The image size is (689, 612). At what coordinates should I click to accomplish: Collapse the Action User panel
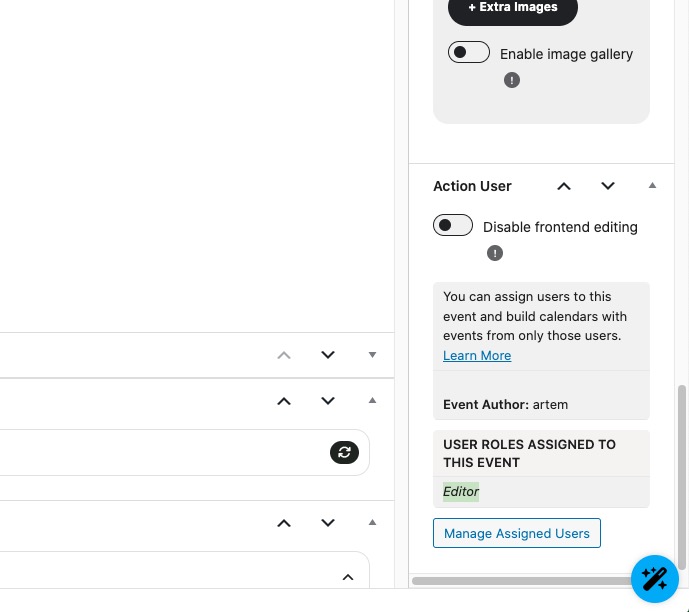point(652,186)
